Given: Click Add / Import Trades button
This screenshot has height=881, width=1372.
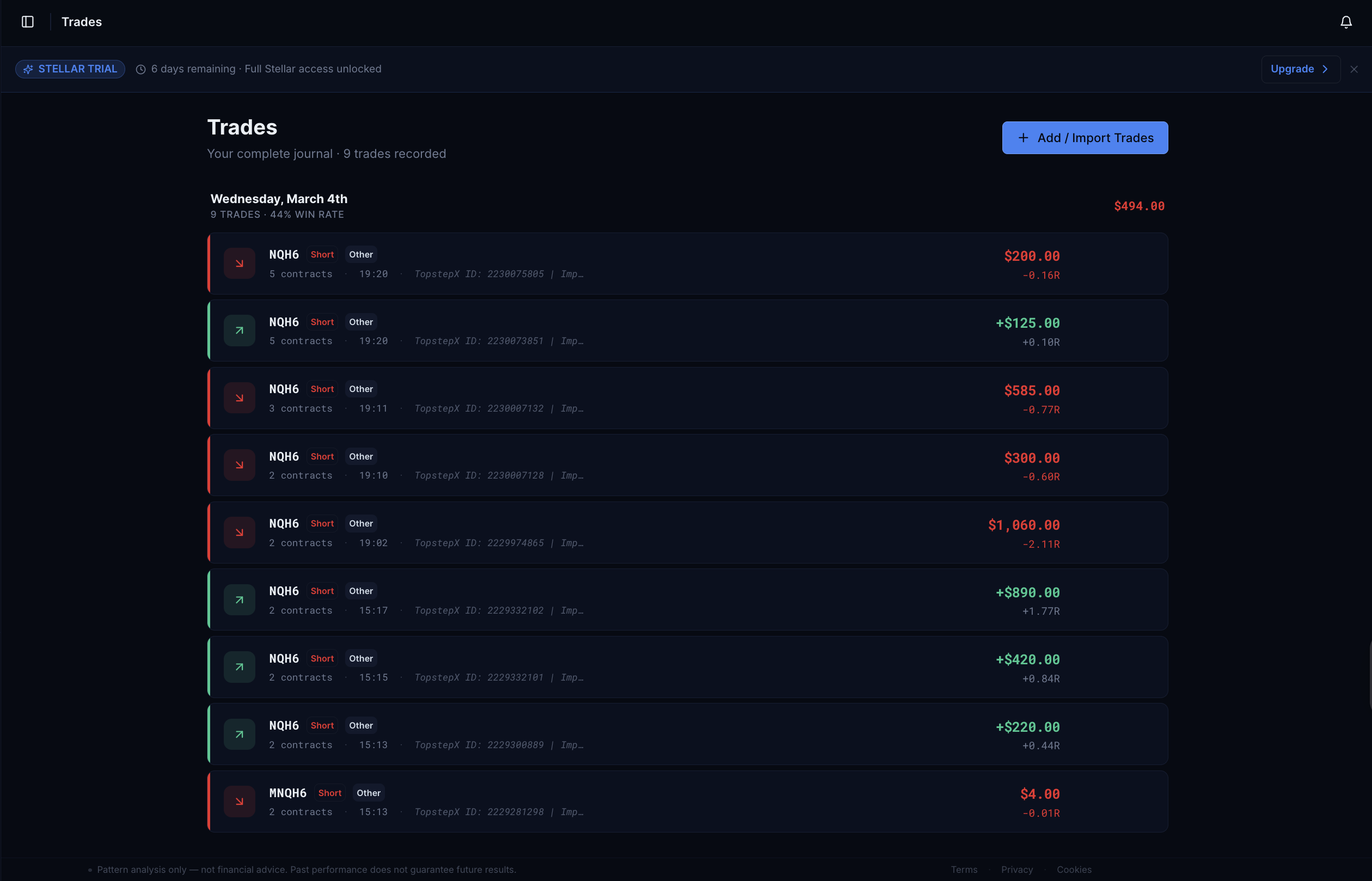Looking at the screenshot, I should [1085, 138].
